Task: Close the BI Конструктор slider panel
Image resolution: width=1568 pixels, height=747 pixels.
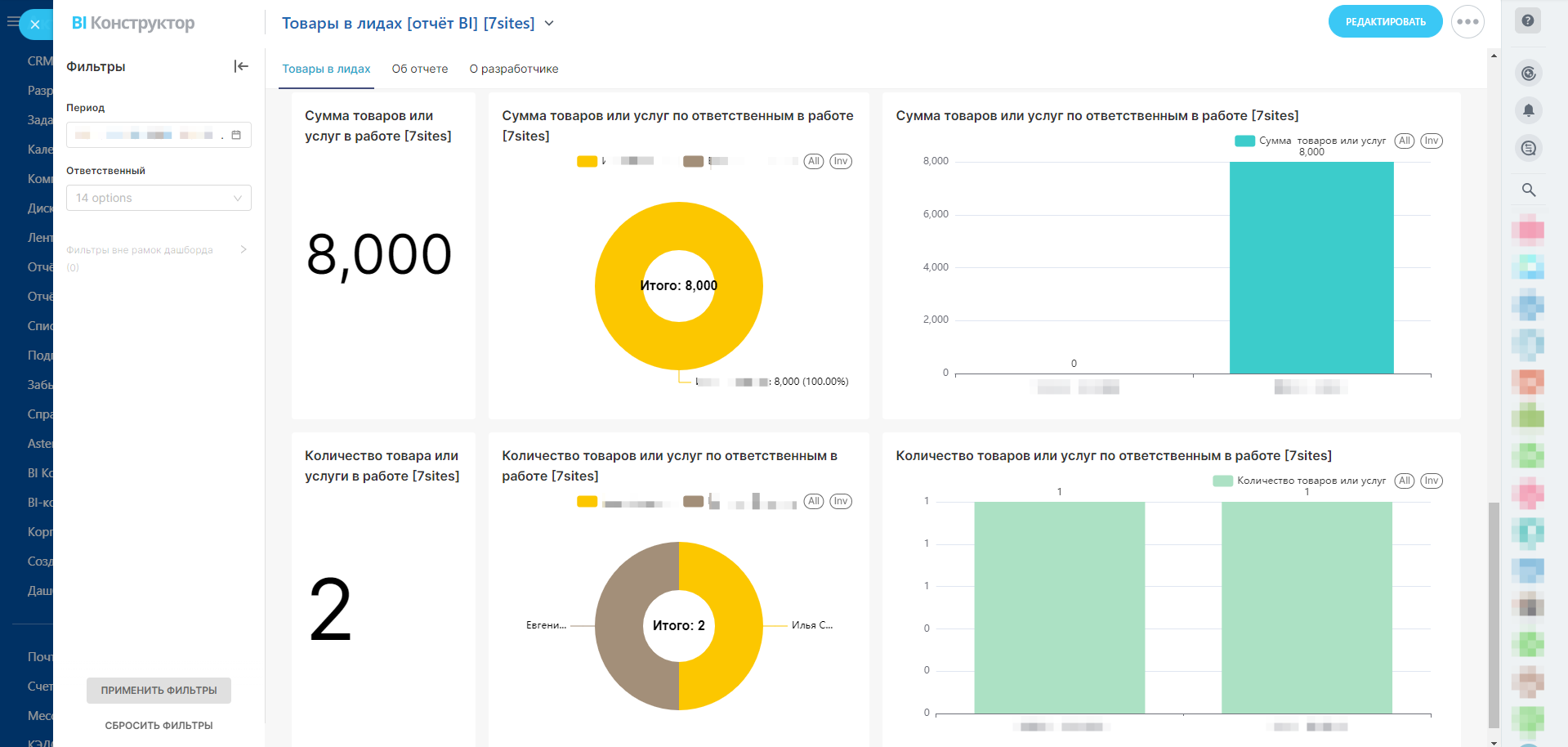Action: click(x=35, y=25)
